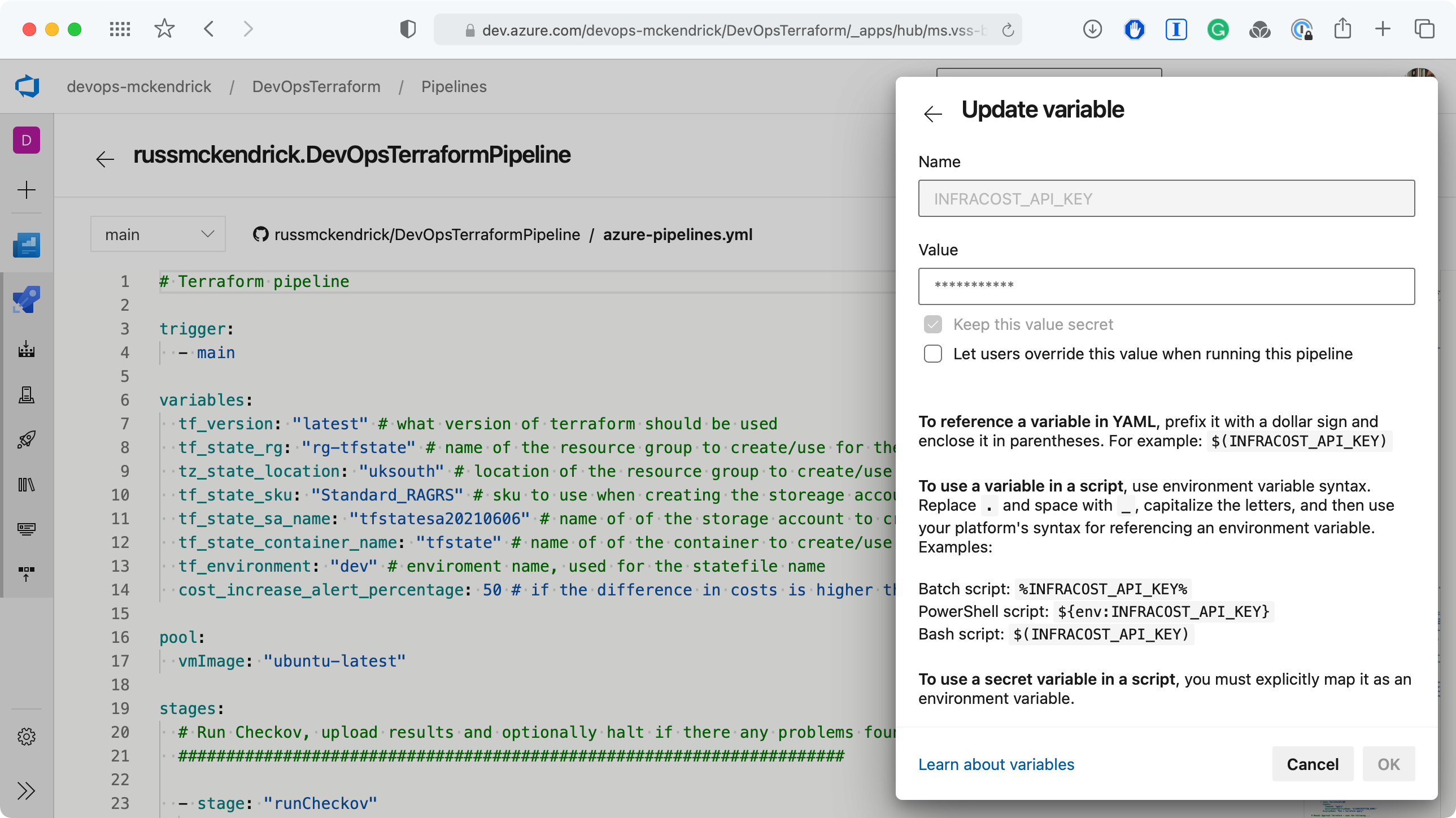Click the GitHub repository icon

click(260, 234)
